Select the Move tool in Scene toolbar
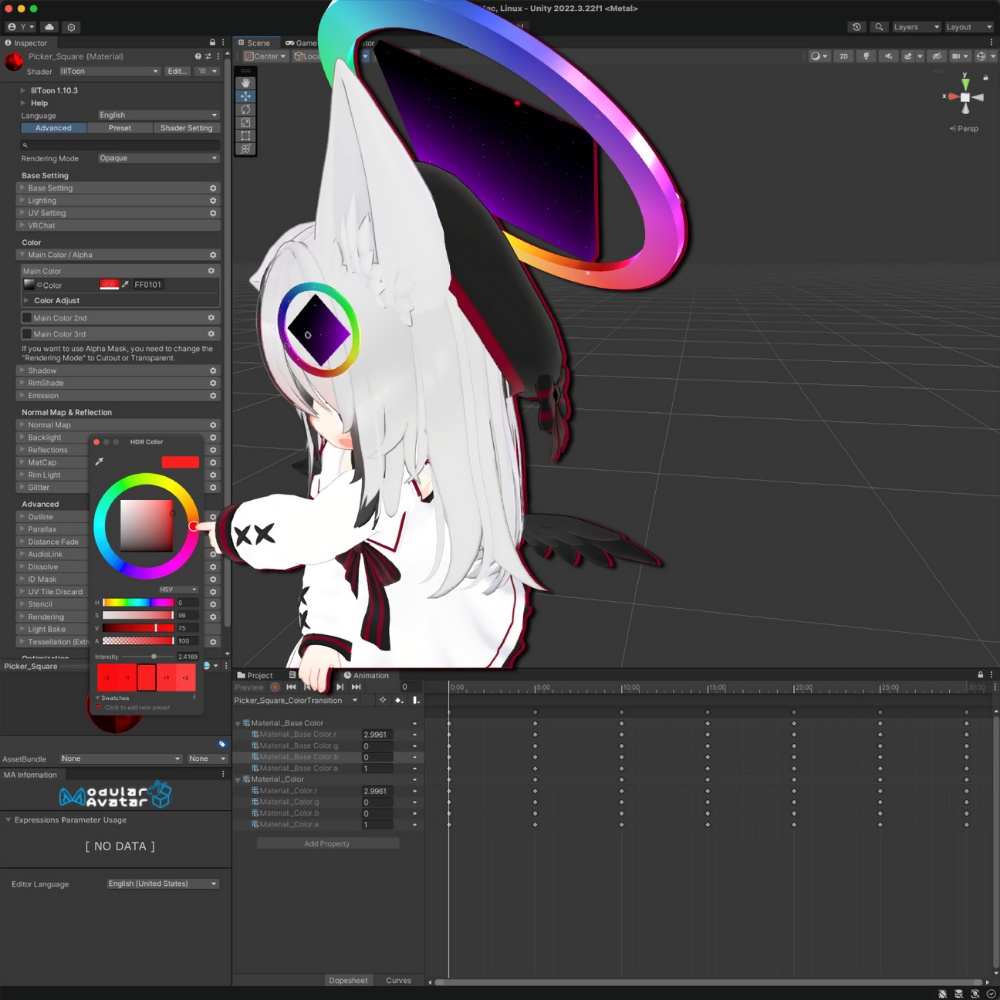Image resolution: width=1000 pixels, height=1000 pixels. click(246, 96)
